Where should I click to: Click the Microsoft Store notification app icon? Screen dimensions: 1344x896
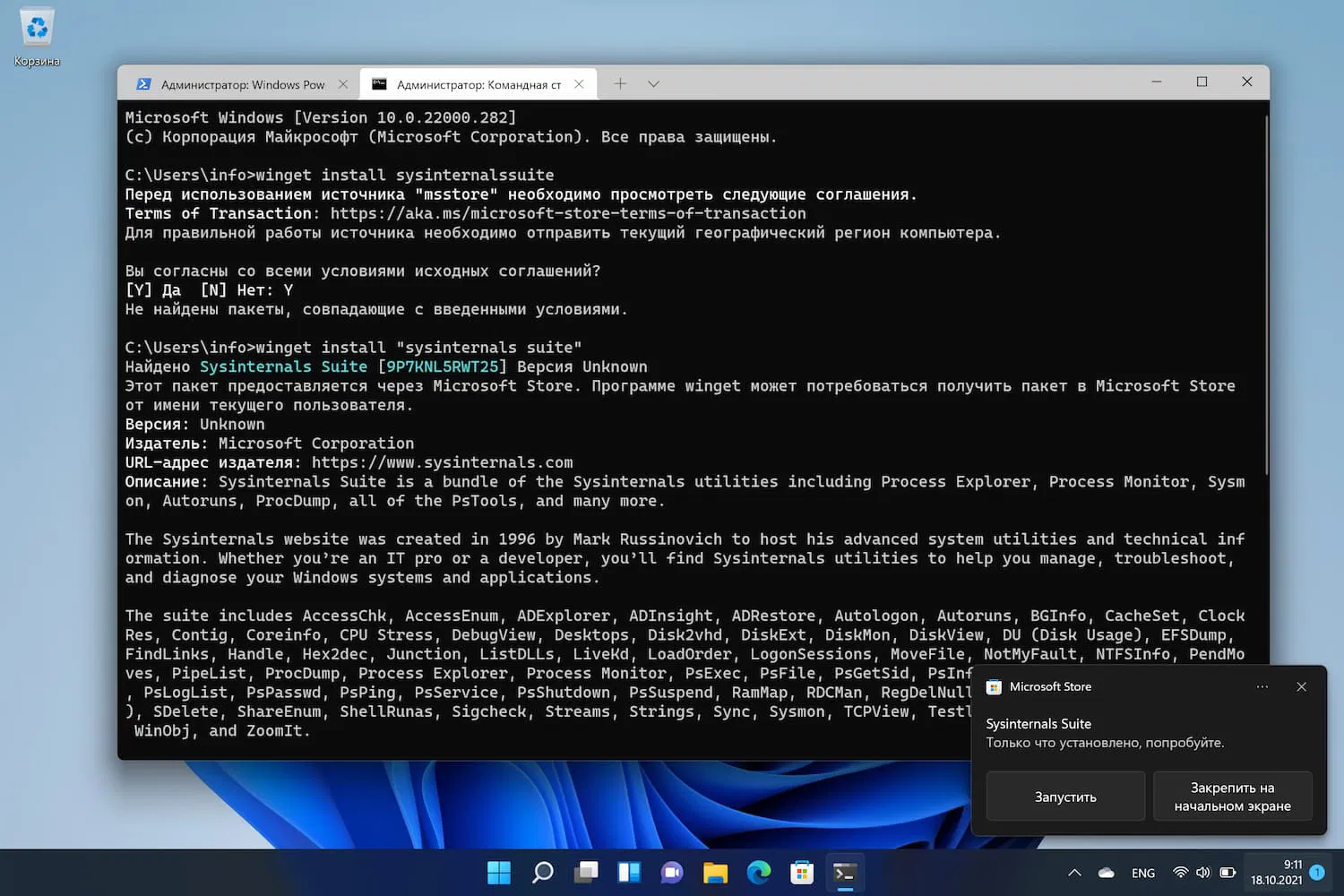click(994, 687)
